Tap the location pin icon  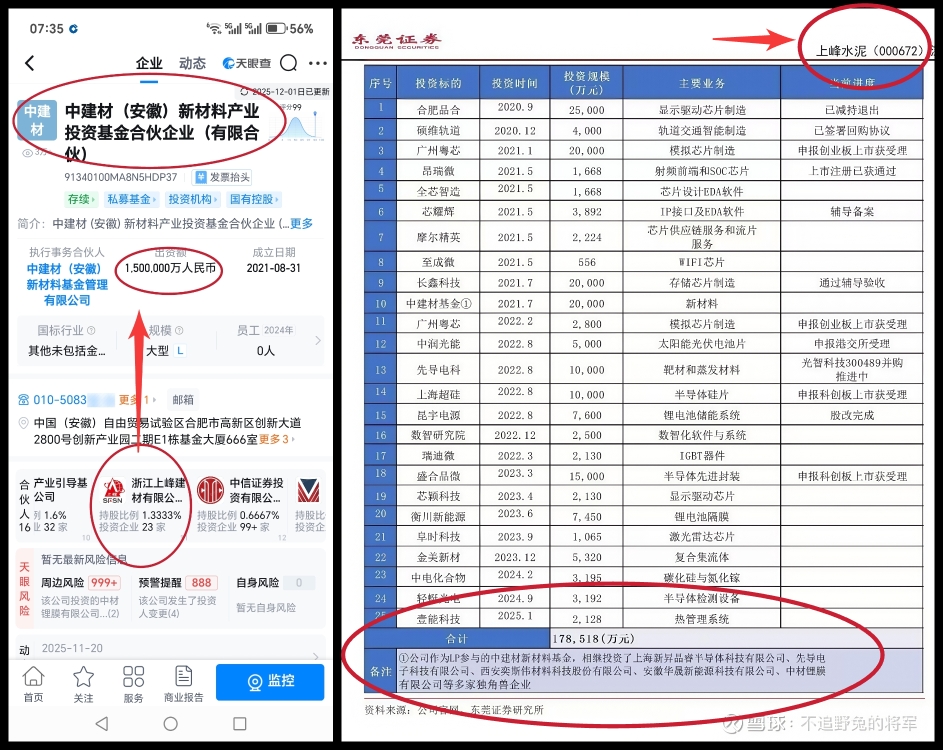tap(23, 423)
